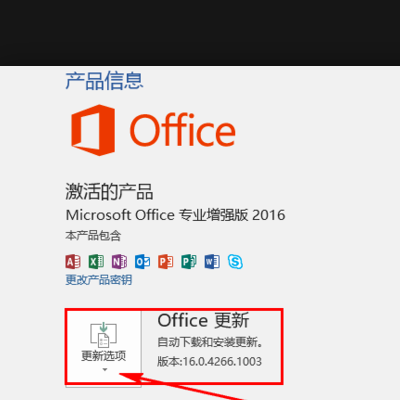Select Microsoft Office 专业增强版 2016 text

tap(175, 215)
